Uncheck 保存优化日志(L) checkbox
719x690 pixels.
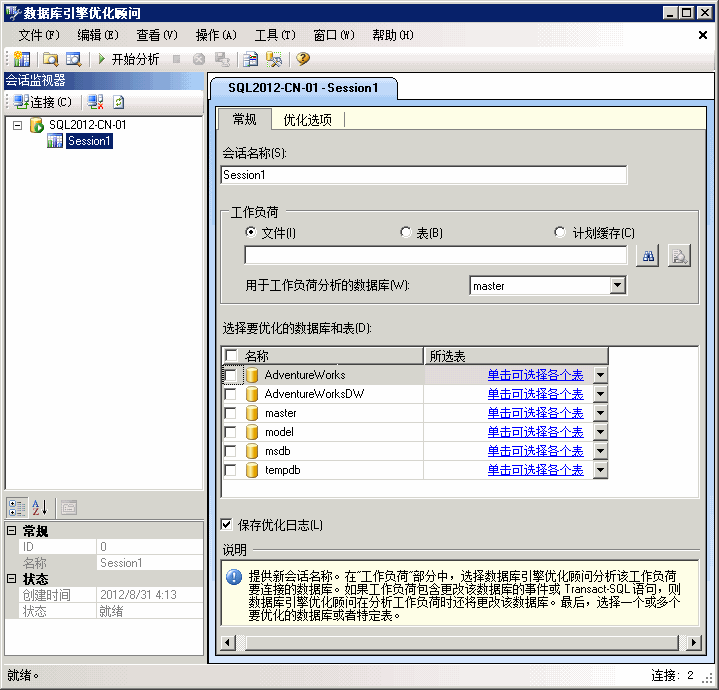[x=226, y=524]
